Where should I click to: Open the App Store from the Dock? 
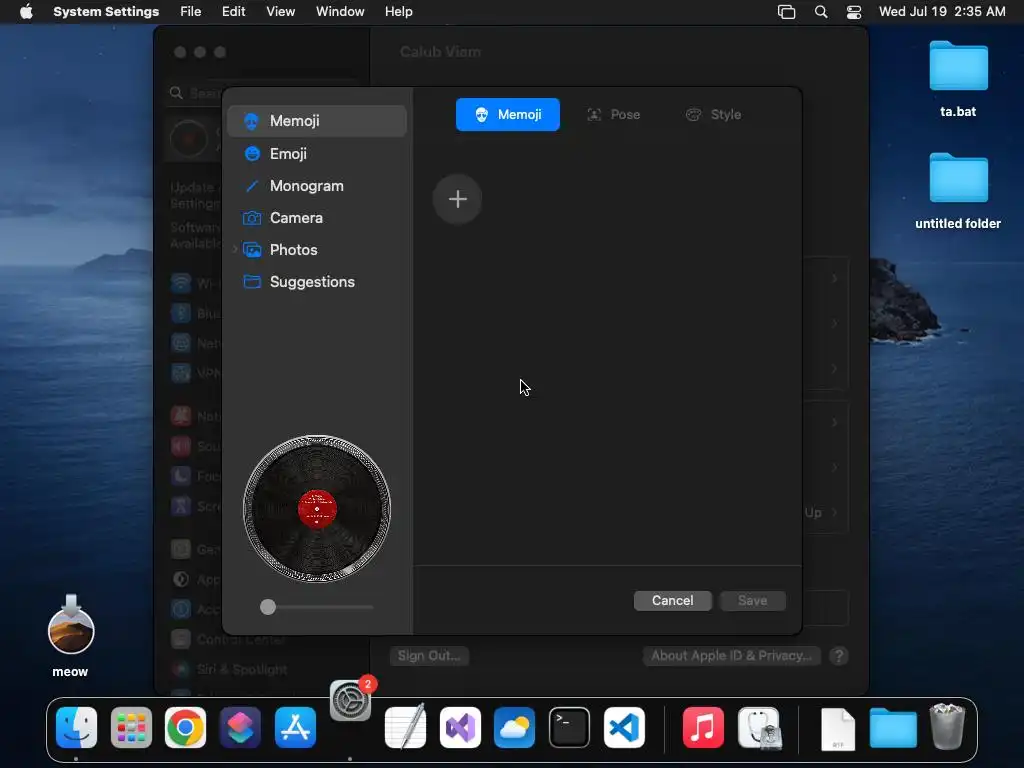click(295, 728)
